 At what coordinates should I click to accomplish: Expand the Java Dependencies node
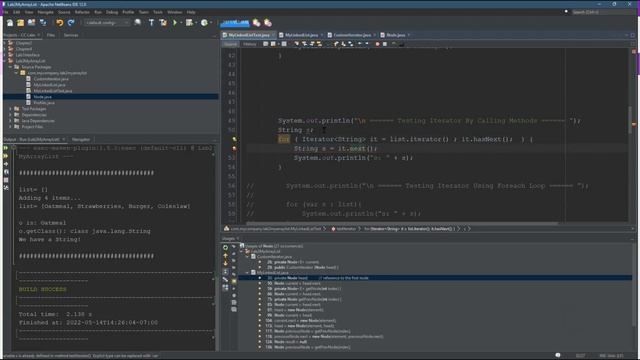point(10,121)
